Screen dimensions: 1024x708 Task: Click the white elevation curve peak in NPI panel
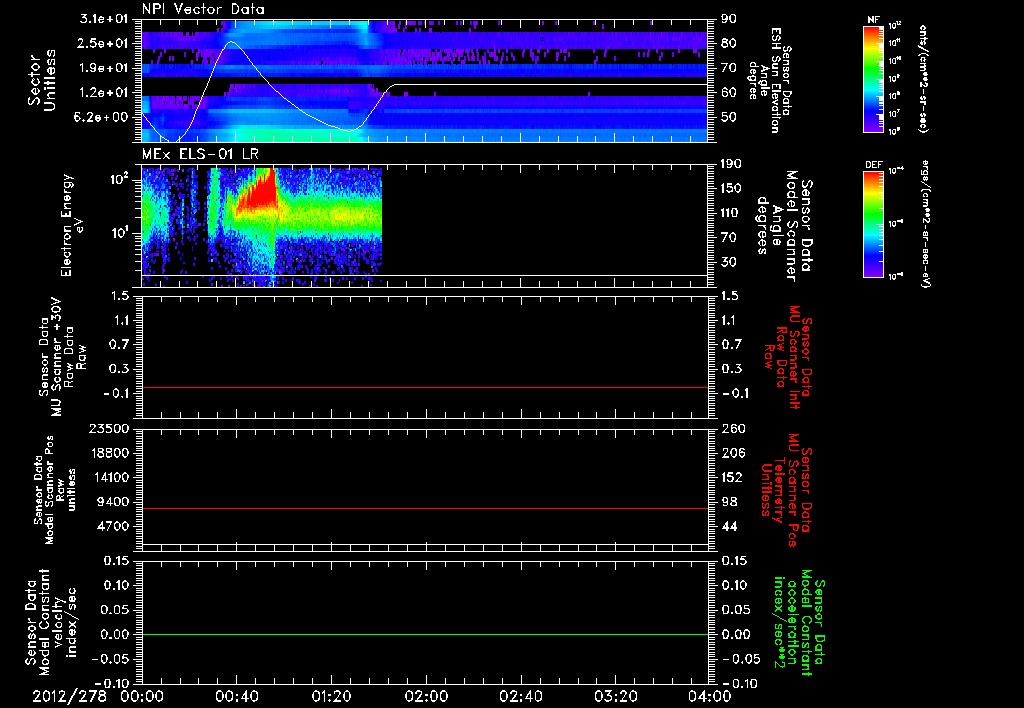click(231, 42)
